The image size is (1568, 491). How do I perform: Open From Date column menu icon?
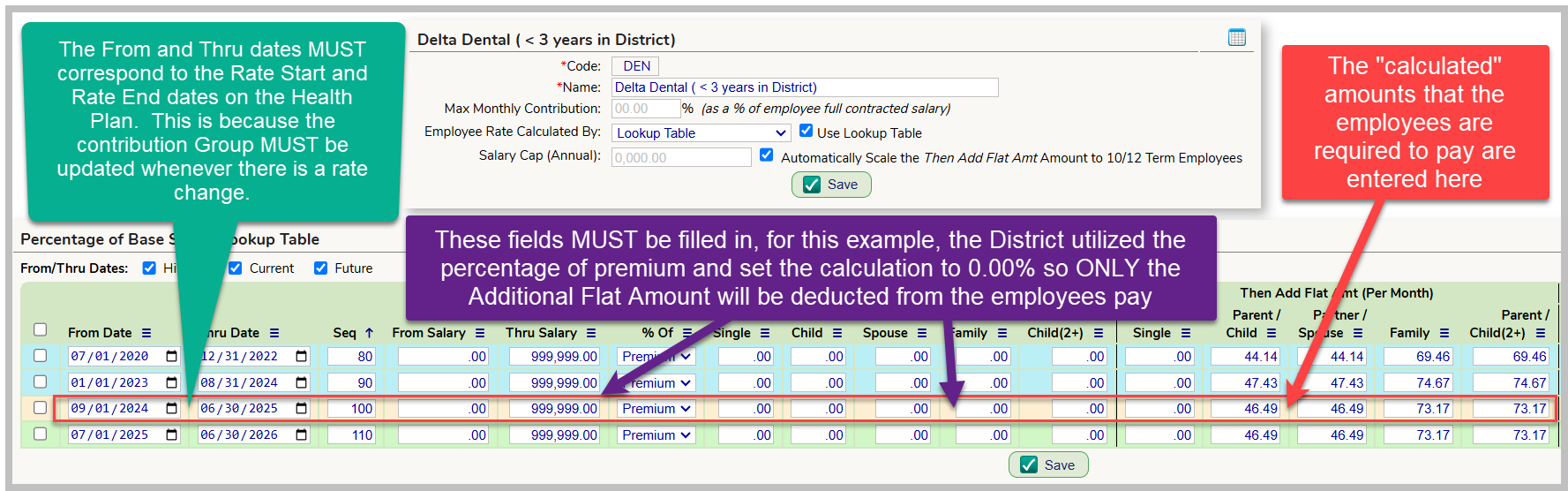click(x=146, y=333)
